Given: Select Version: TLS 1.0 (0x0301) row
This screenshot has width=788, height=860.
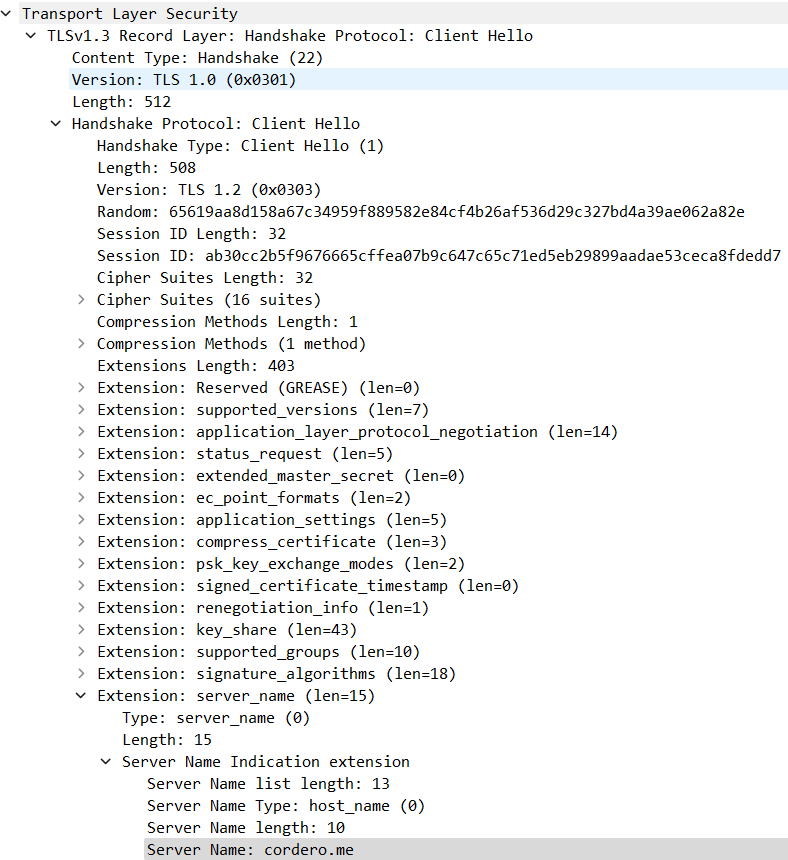Looking at the screenshot, I should click(x=429, y=80).
